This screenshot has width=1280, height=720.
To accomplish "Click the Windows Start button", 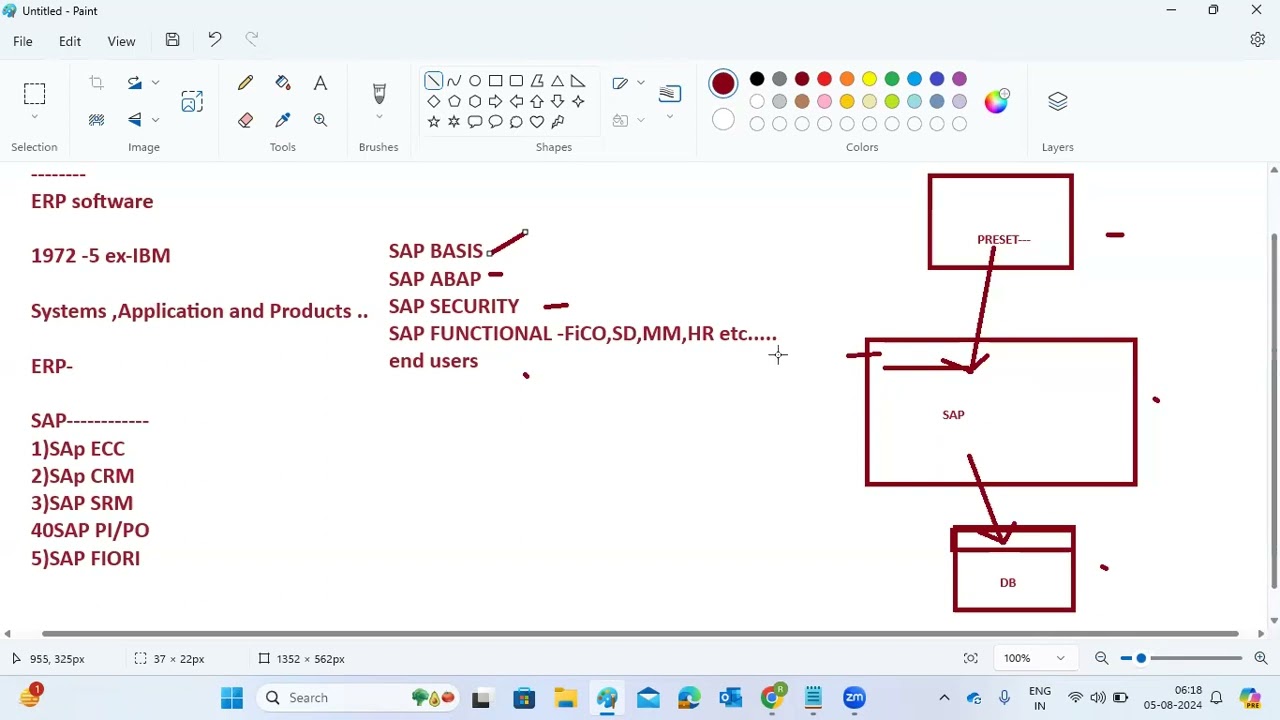I will pos(232,697).
